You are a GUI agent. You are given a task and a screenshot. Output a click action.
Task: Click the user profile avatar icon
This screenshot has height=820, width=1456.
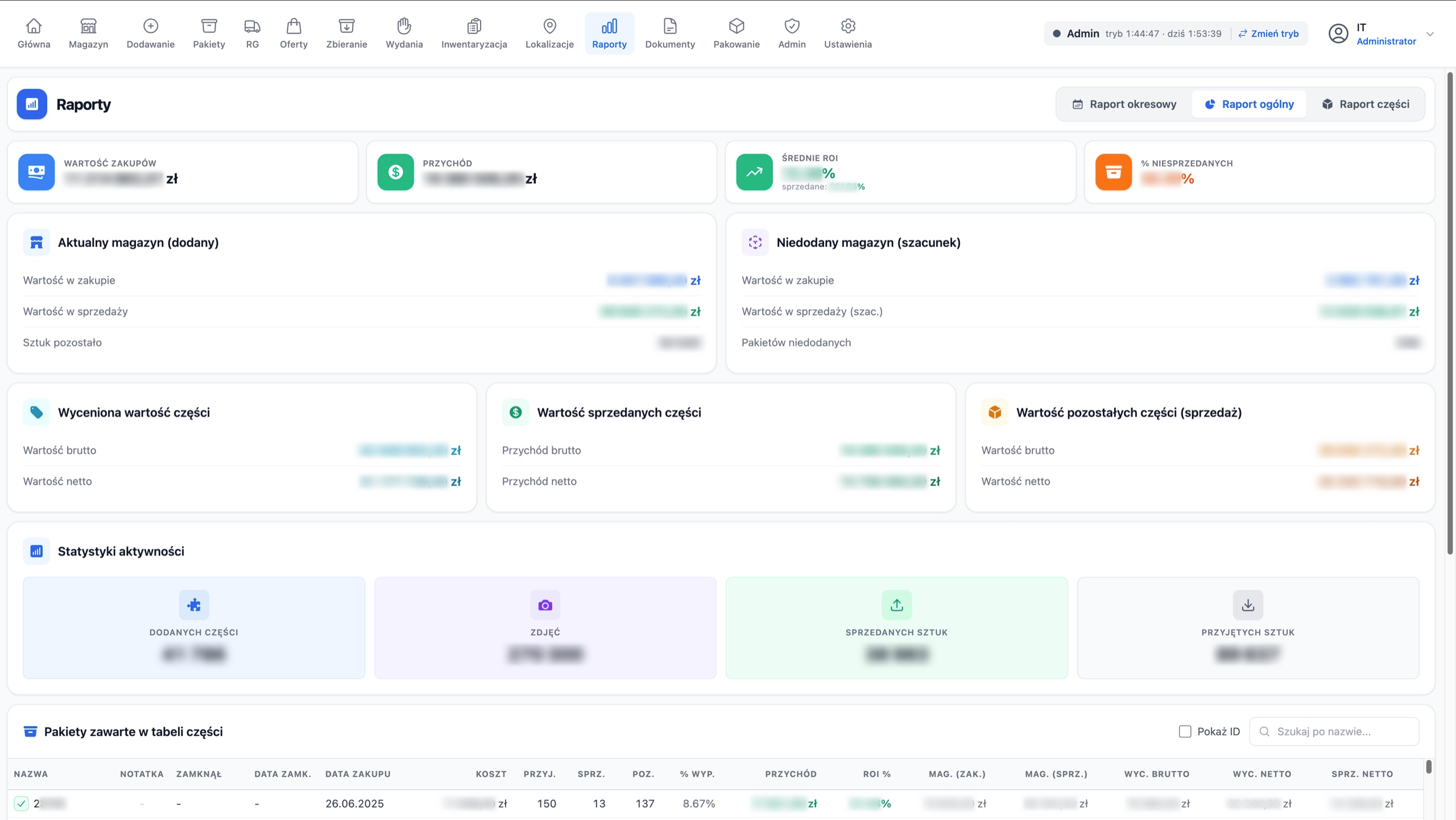pos(1338,34)
